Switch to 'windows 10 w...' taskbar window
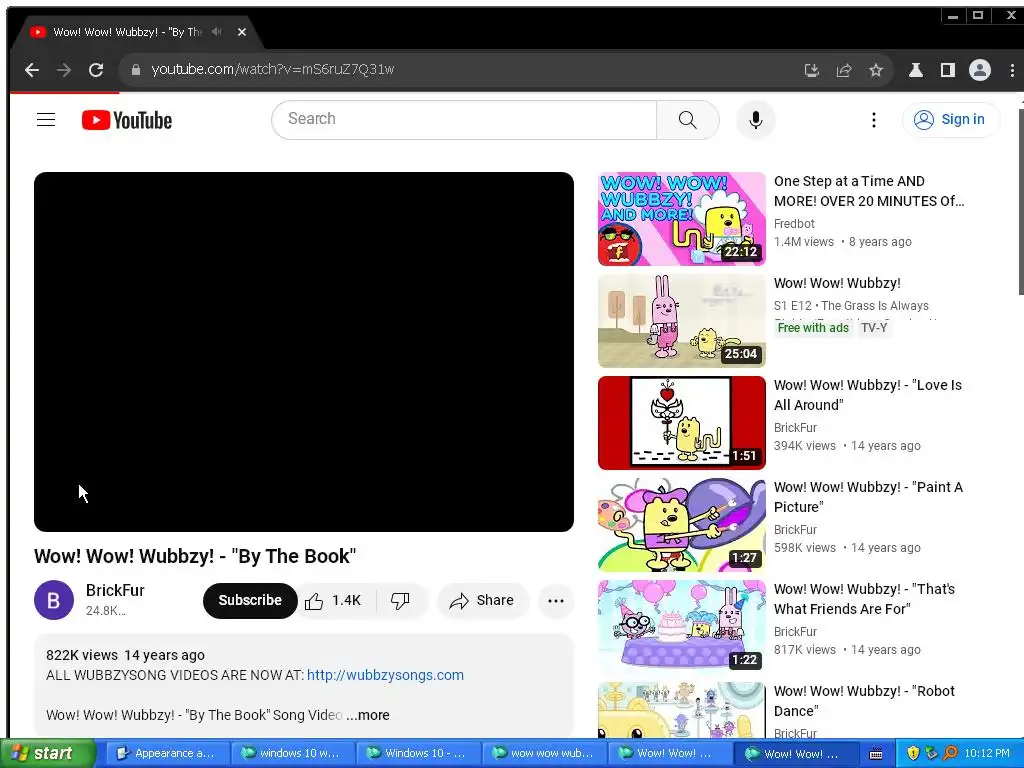Screen dimensions: 1024x768 click(x=293, y=754)
